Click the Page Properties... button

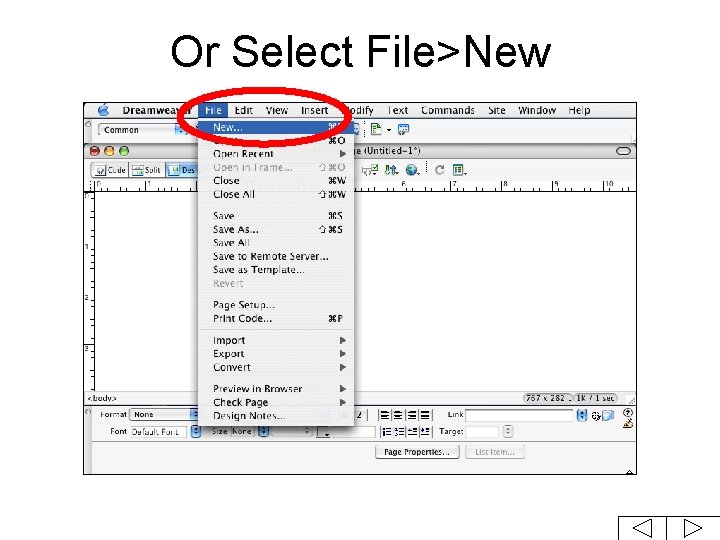coord(417,452)
